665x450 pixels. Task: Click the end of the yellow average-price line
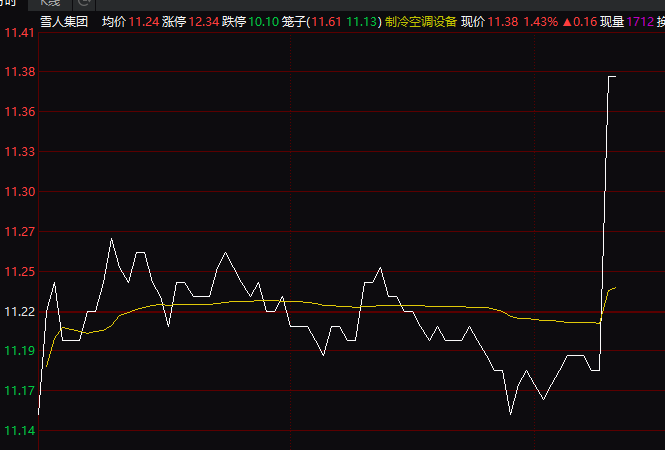615,288
